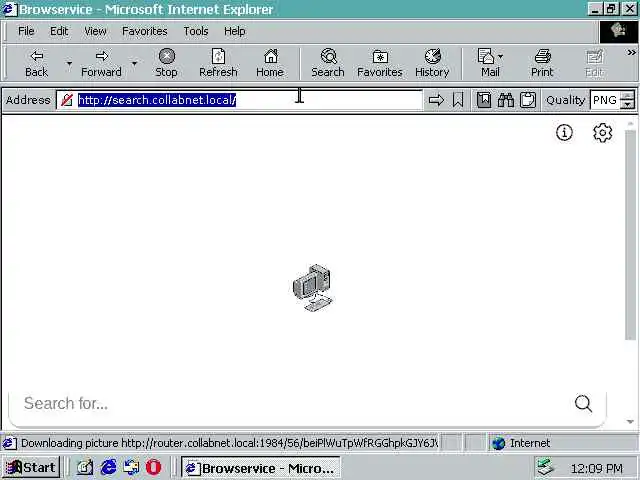The width and height of the screenshot is (640, 480).
Task: Open the Edit menu
Action: point(59,31)
